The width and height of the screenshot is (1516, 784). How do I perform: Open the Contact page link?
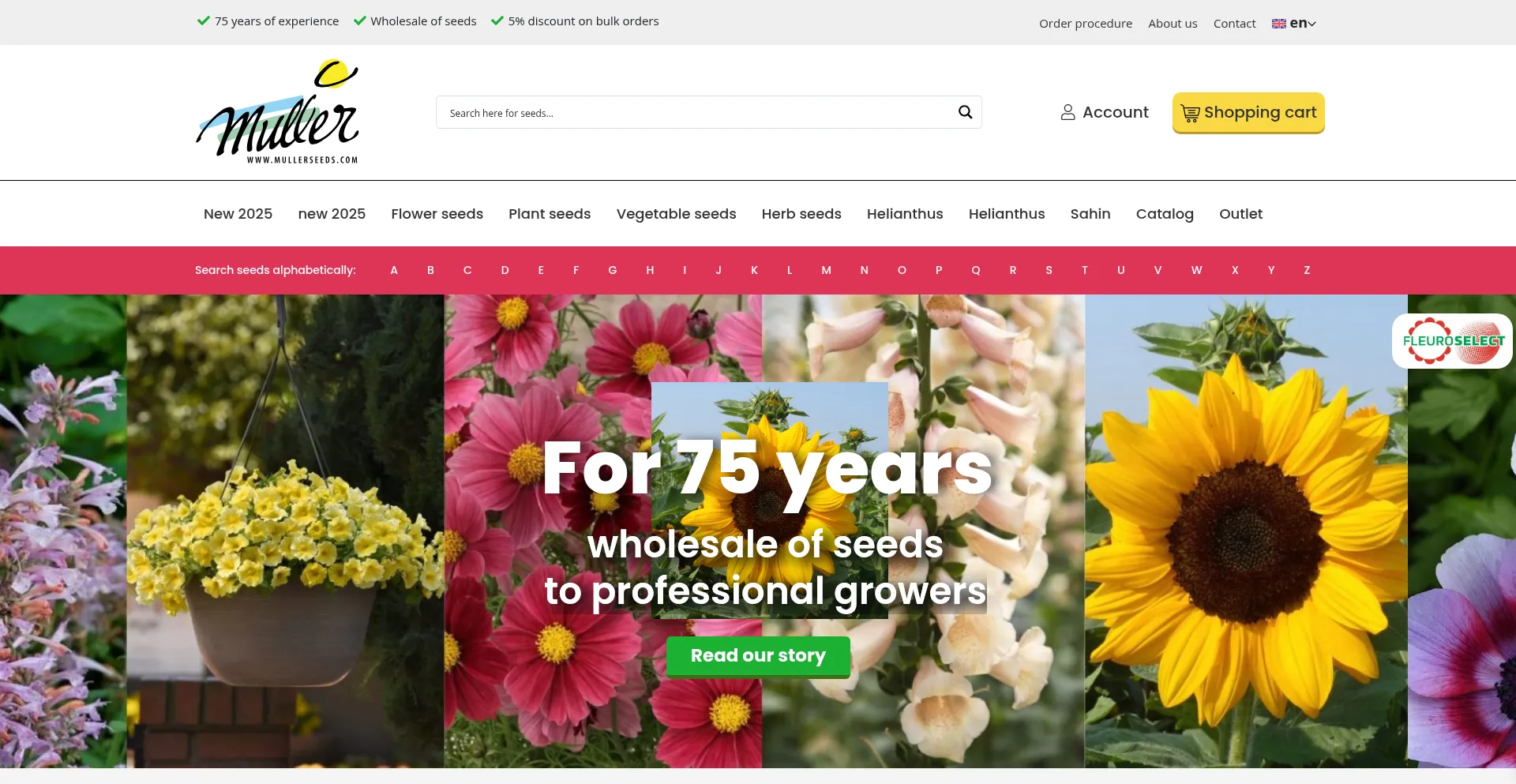coord(1234,24)
